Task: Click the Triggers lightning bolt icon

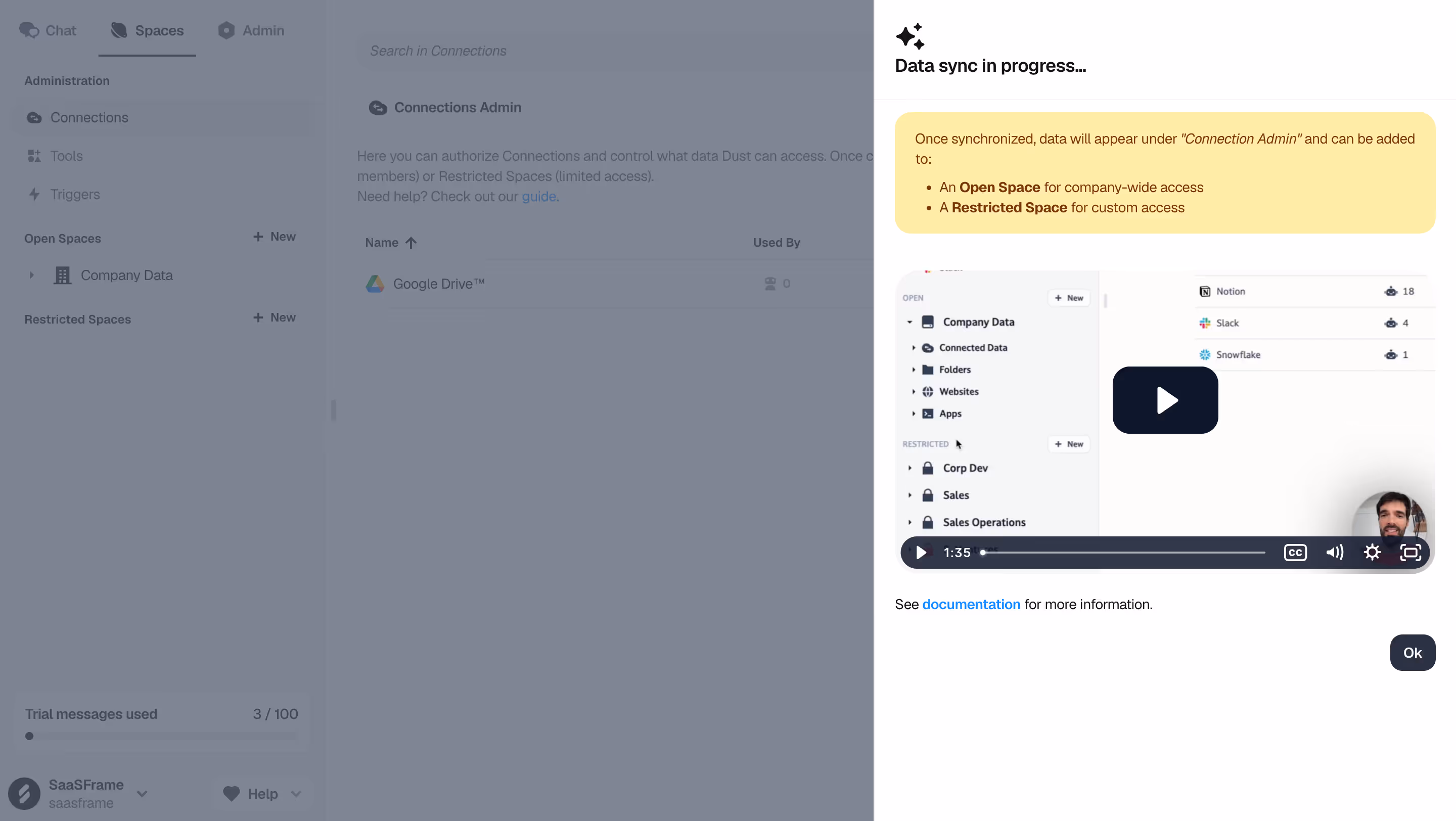Action: tap(34, 194)
